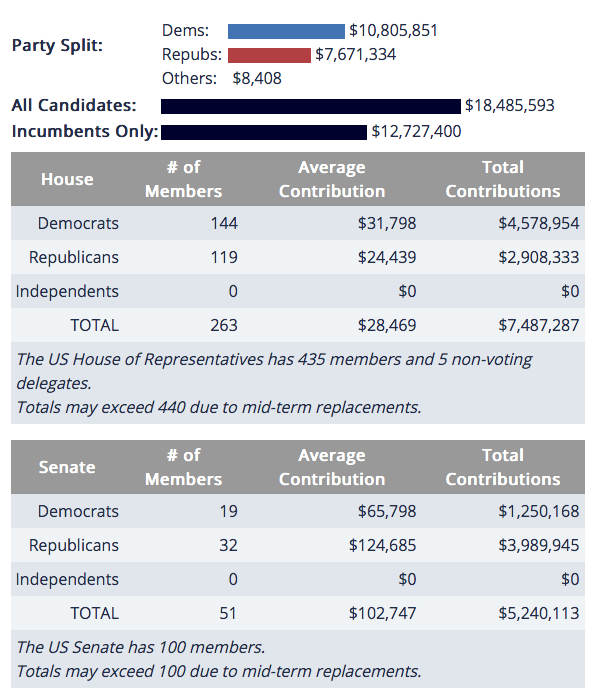
Task: Click the Senate table column header
Action: (x=67, y=467)
